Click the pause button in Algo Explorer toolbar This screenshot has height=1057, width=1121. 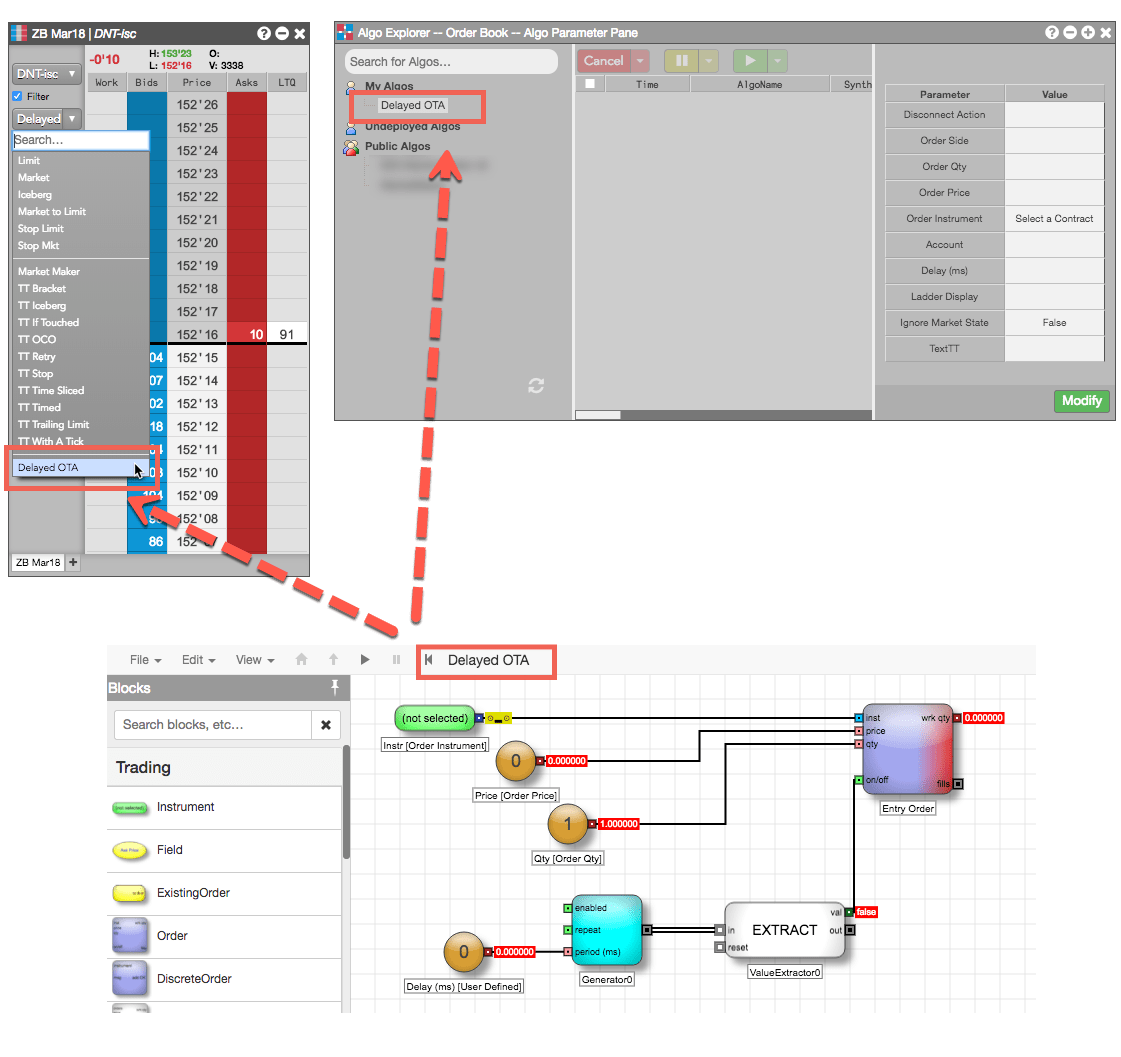coord(681,61)
